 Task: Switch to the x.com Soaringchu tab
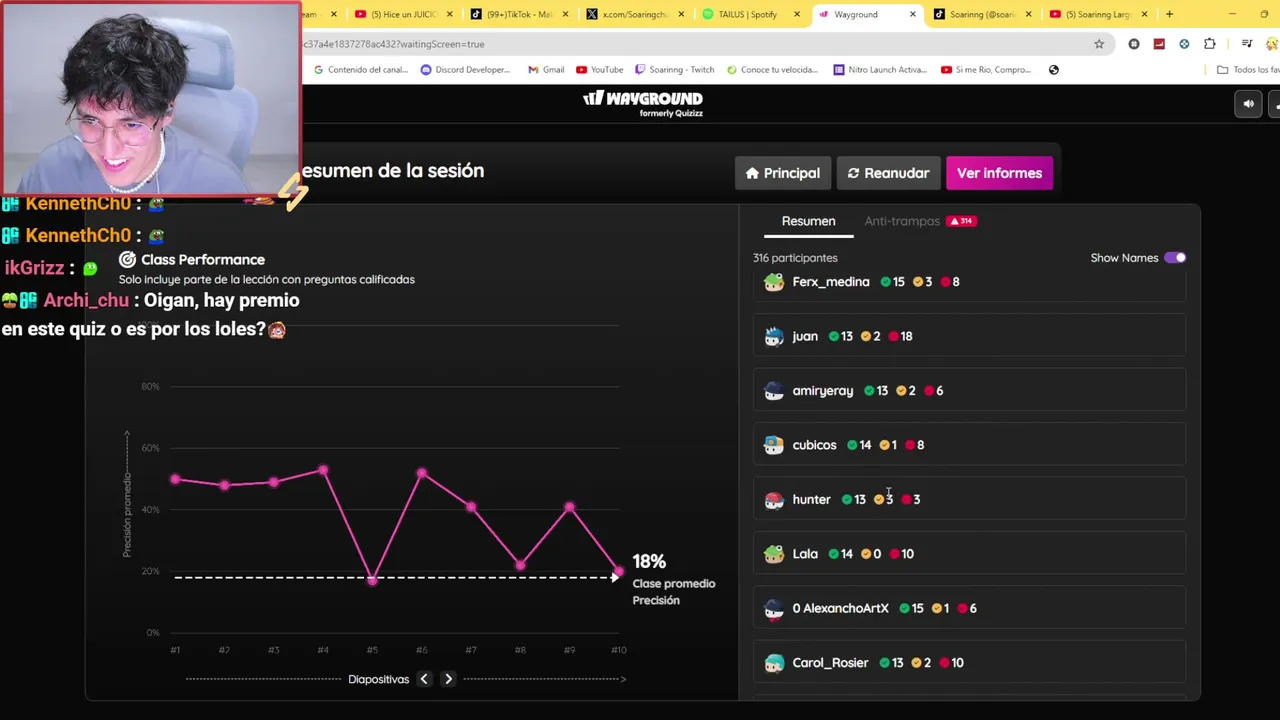coord(635,14)
